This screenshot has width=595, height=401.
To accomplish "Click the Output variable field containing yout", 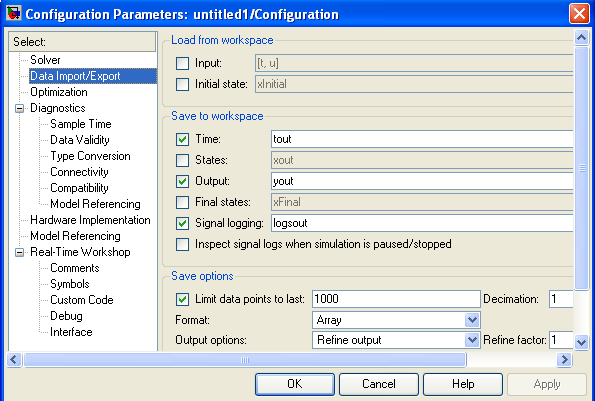I will click(422, 181).
